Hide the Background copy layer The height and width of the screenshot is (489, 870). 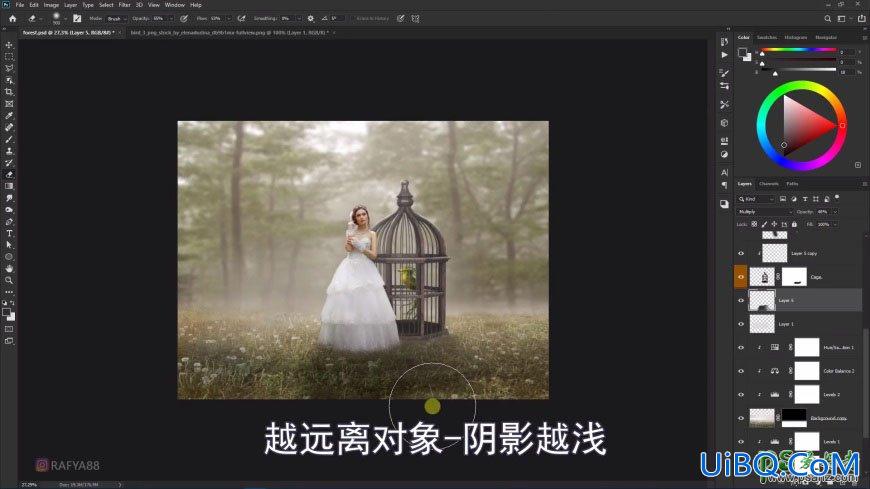pyautogui.click(x=741, y=418)
